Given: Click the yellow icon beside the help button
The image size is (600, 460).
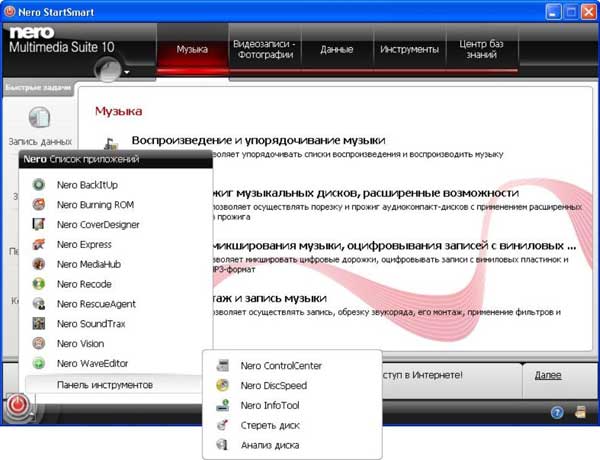Looking at the screenshot, I should tap(580, 412).
